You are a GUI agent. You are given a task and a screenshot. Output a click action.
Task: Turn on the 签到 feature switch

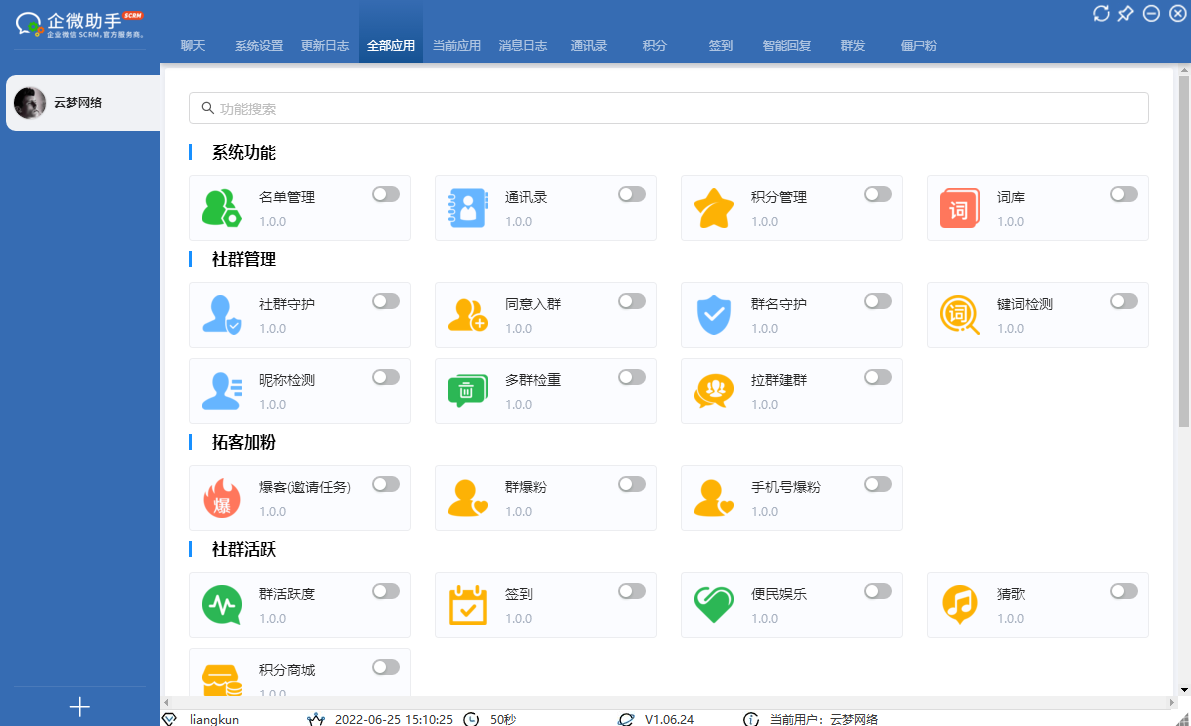pos(631,591)
